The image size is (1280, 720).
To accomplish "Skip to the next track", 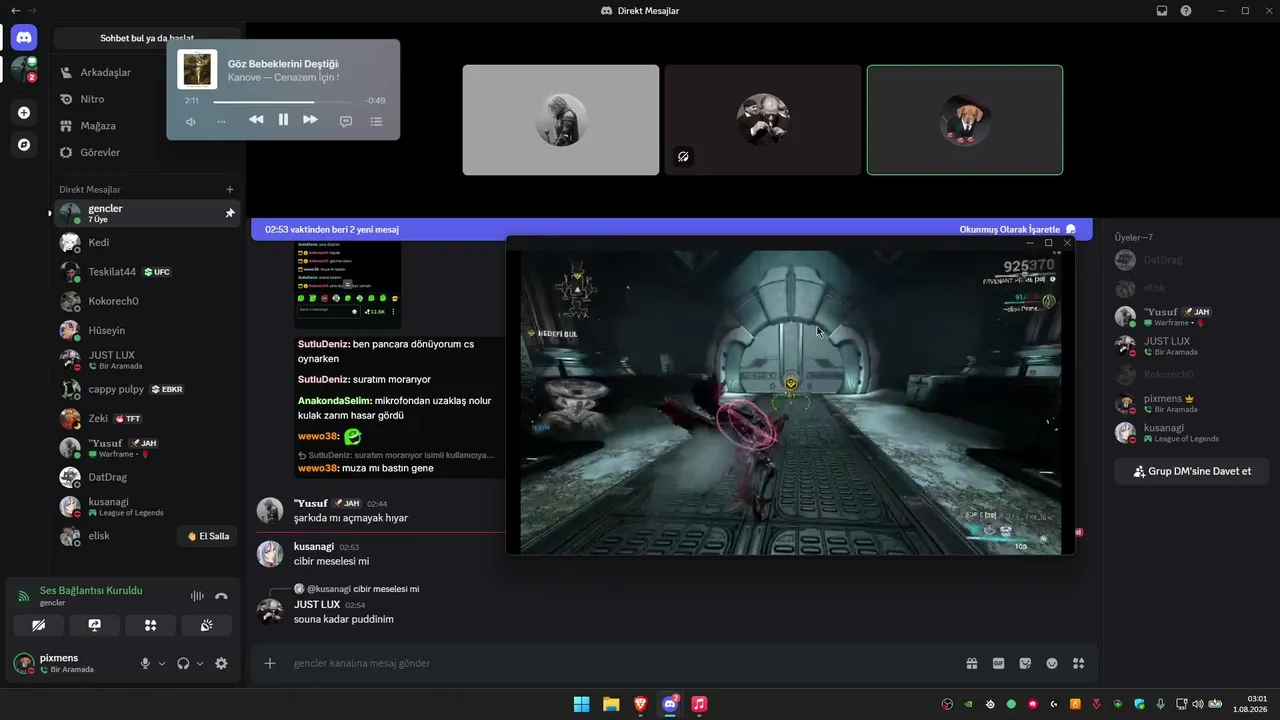I will pos(310,120).
